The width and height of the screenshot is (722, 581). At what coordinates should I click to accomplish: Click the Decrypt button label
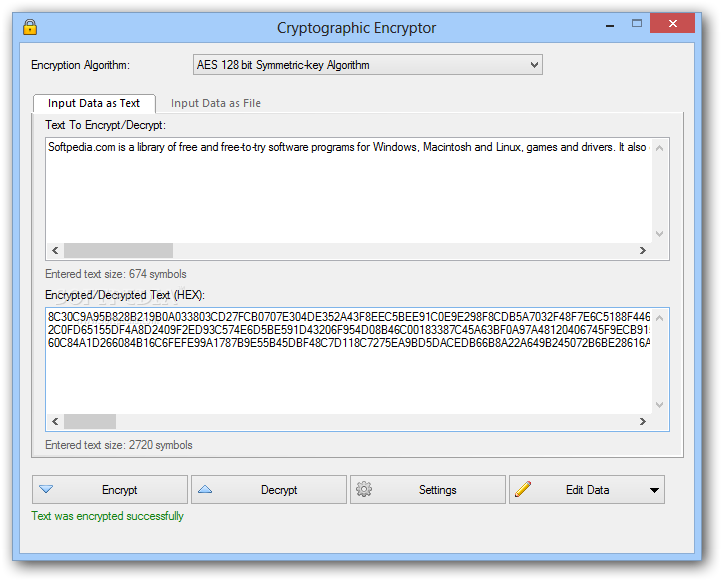(279, 490)
